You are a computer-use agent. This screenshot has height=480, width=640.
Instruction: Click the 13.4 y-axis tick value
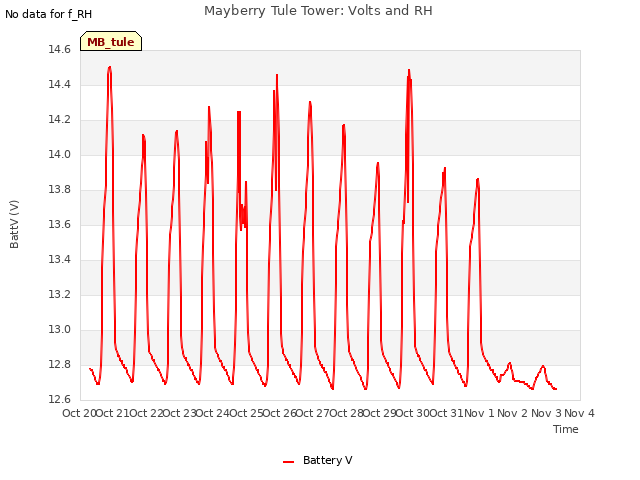coord(59,260)
